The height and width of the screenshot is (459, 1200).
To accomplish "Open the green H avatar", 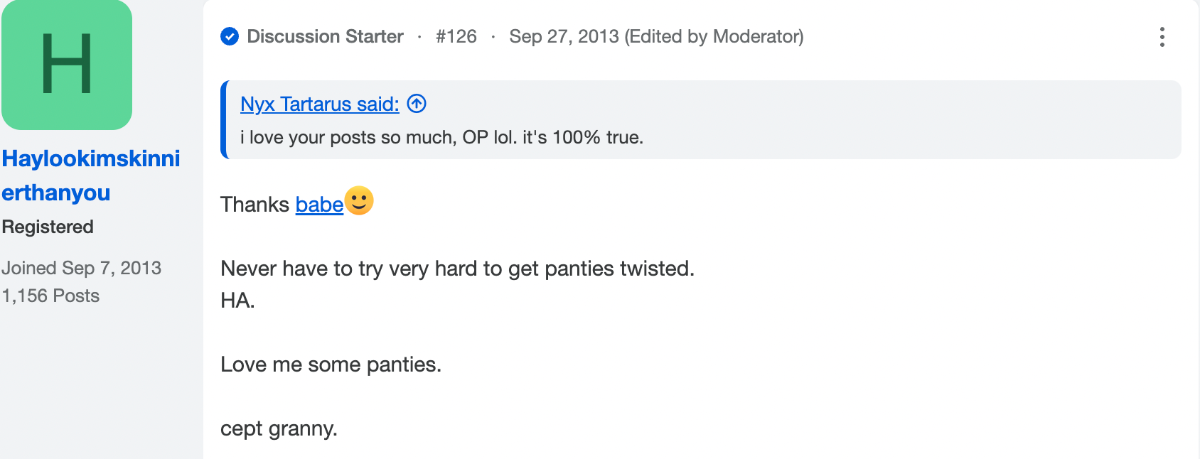I will point(66,64).
